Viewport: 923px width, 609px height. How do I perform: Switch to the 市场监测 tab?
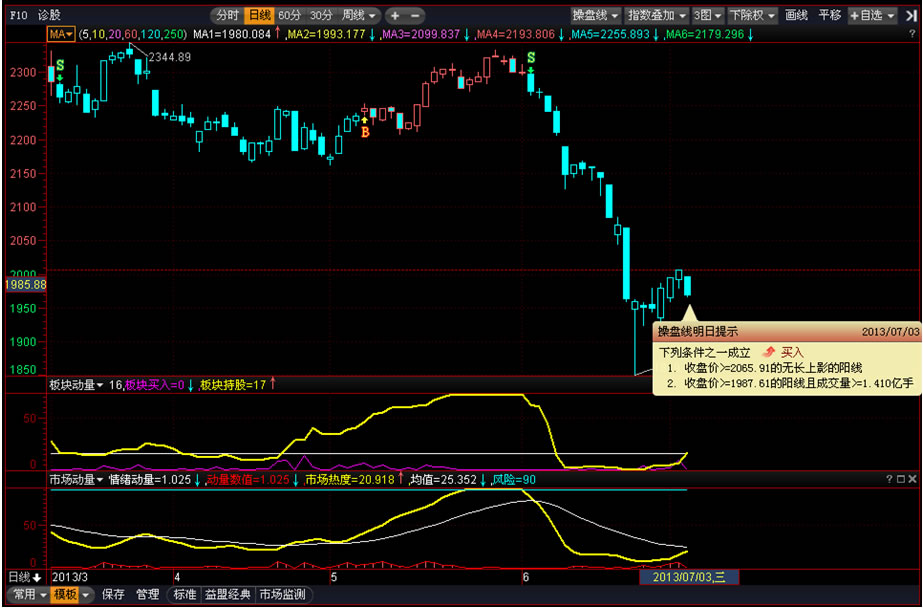pos(283,595)
